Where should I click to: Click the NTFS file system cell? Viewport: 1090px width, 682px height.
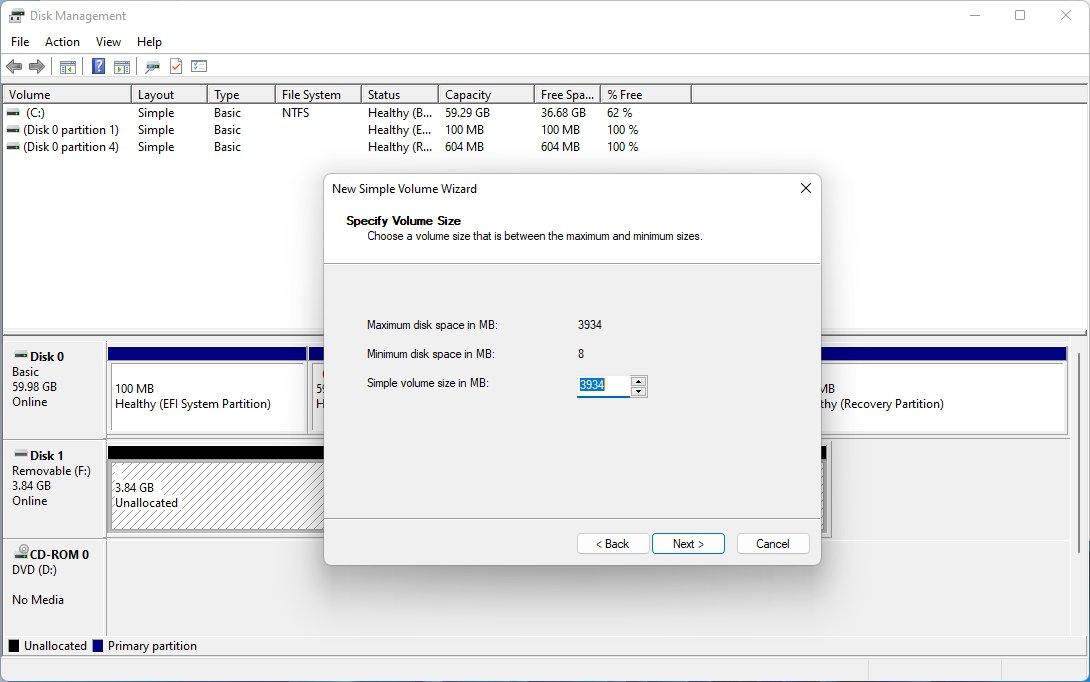[x=295, y=113]
